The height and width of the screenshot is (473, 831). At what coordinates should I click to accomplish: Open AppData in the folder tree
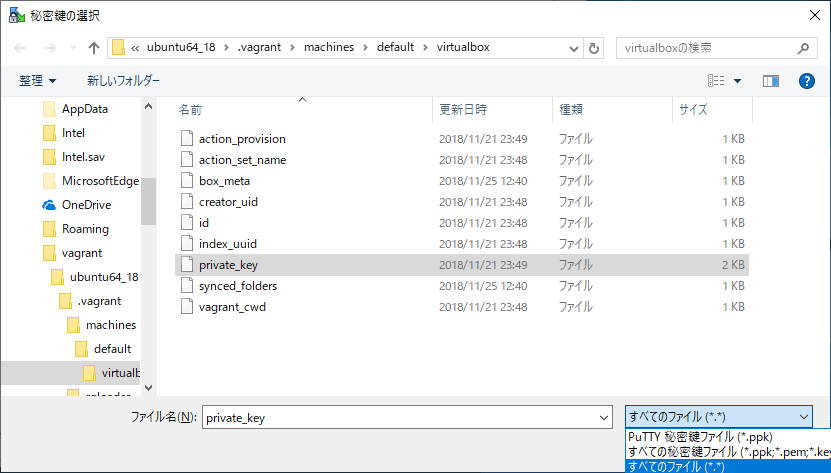85,109
